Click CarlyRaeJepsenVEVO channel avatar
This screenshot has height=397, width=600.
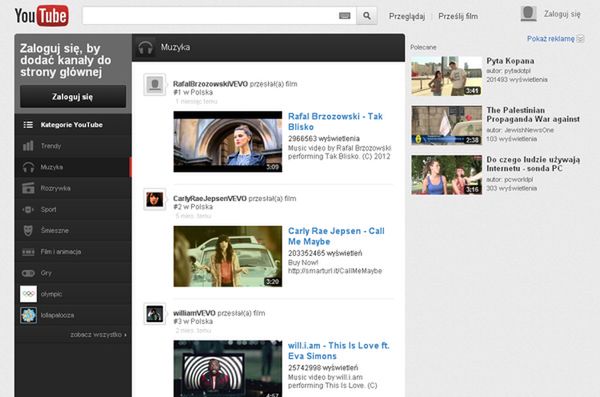point(155,199)
